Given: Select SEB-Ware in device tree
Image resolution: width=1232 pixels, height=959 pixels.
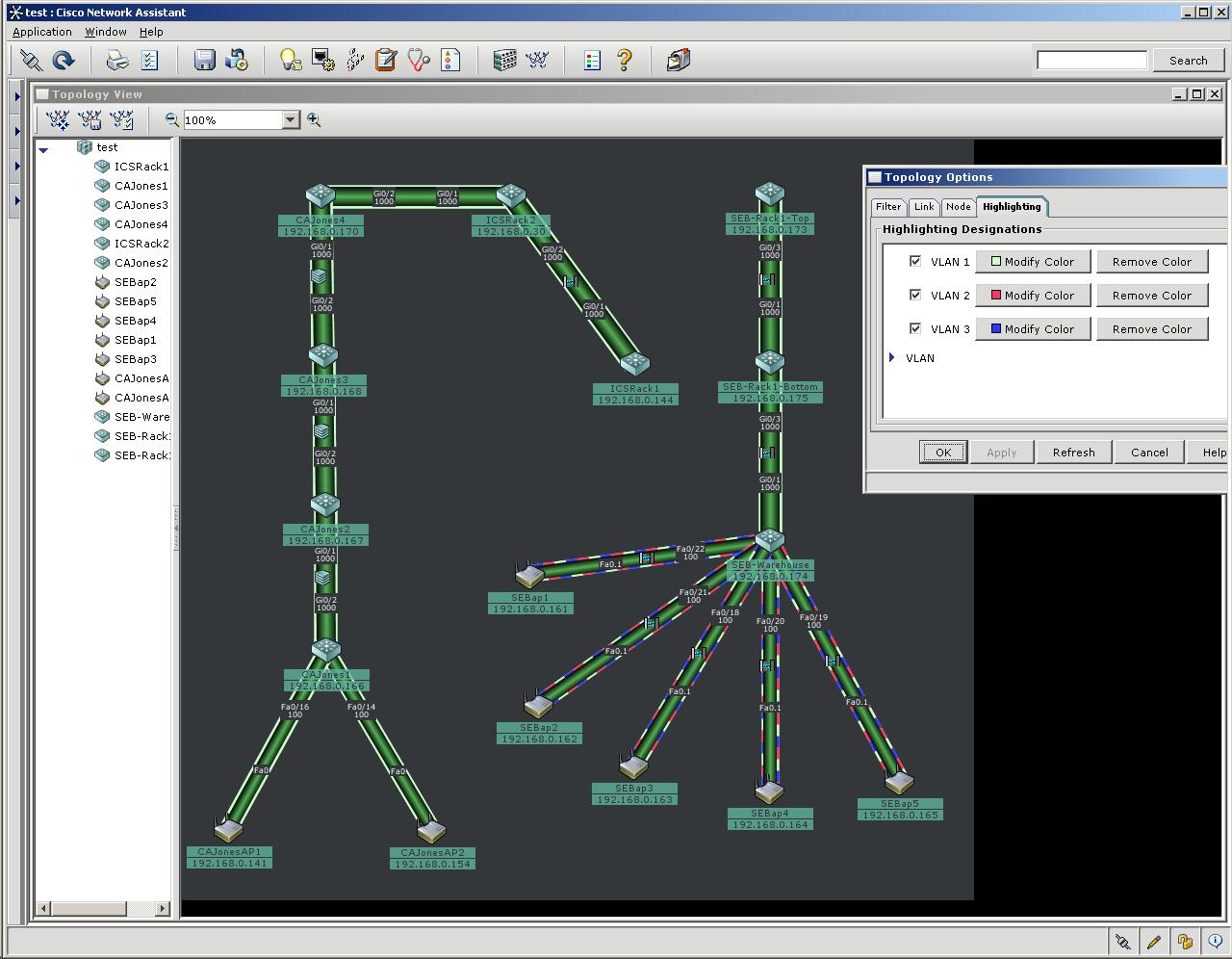Looking at the screenshot, I should [x=141, y=417].
